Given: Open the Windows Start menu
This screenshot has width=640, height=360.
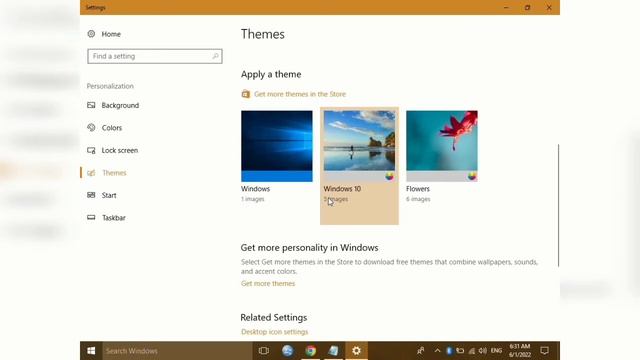Looking at the screenshot, I should [91, 351].
